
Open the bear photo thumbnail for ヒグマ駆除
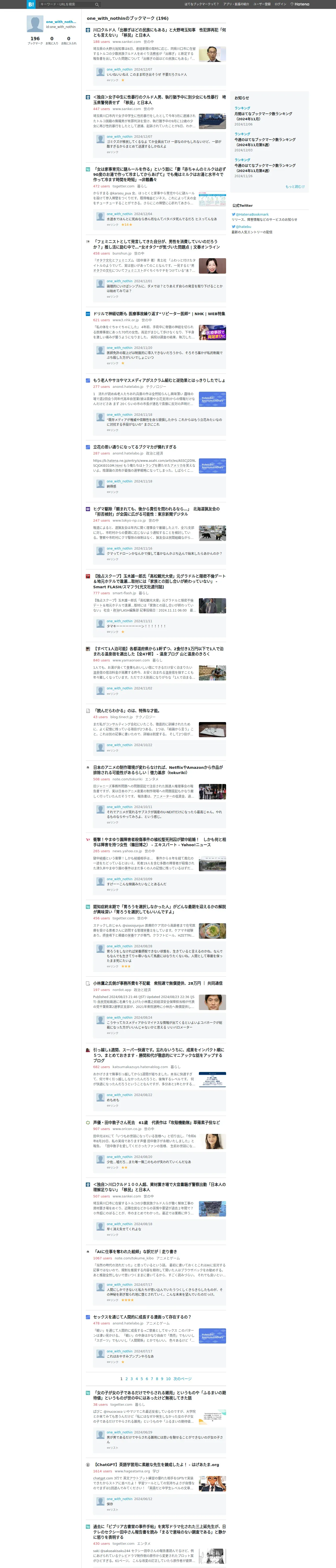(212, 533)
